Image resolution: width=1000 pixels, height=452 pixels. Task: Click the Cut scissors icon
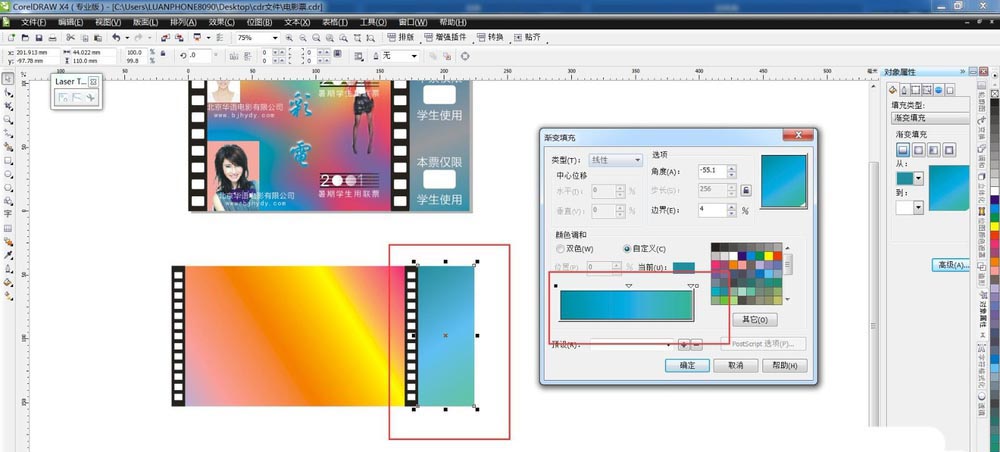point(71,38)
